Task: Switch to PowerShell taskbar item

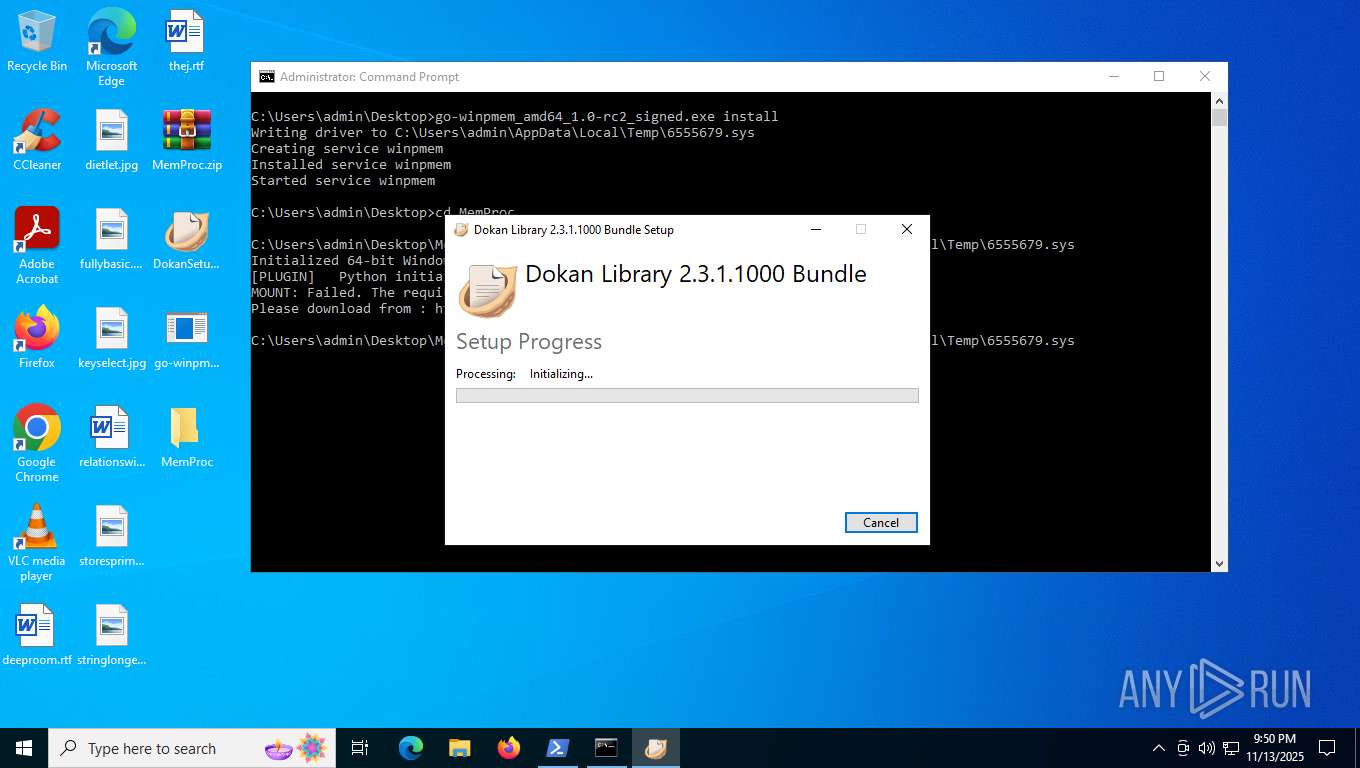Action: pos(558,748)
